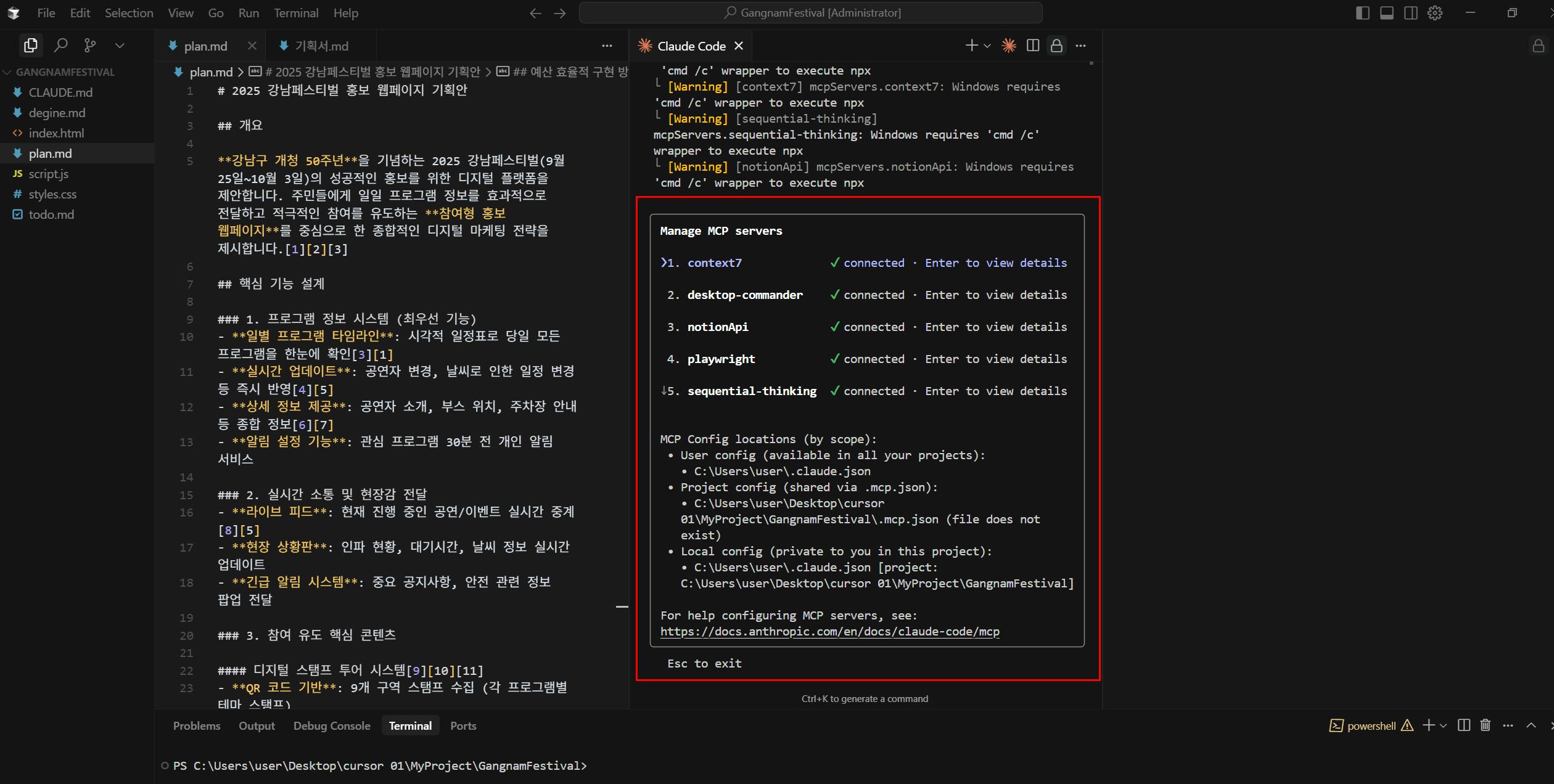Add a new terminal with plus icon
The image size is (1554, 784).
pos(971,46)
